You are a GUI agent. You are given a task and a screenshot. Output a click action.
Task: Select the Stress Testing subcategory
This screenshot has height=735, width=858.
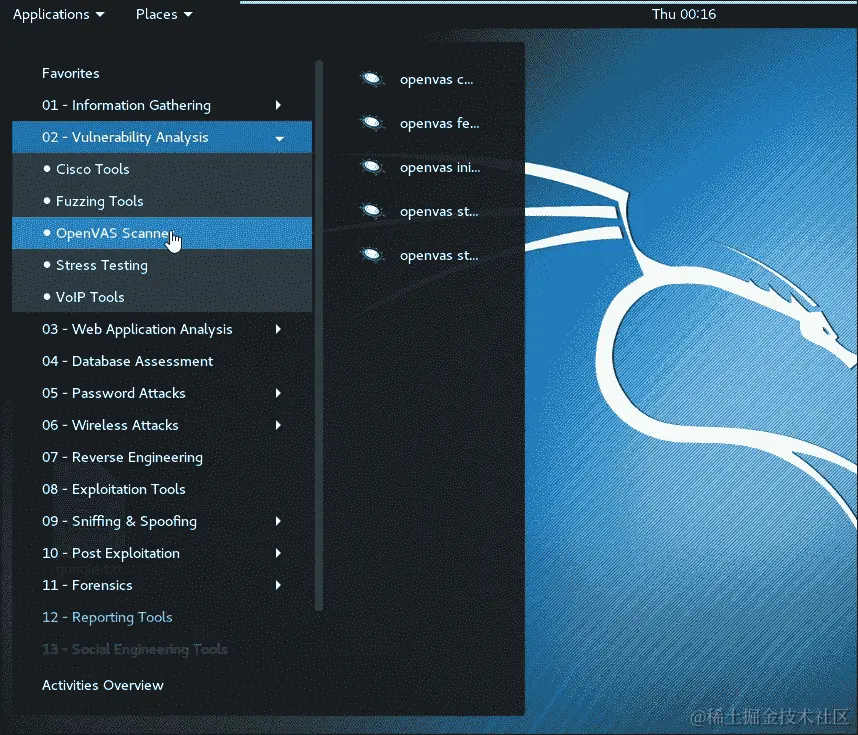(162, 265)
